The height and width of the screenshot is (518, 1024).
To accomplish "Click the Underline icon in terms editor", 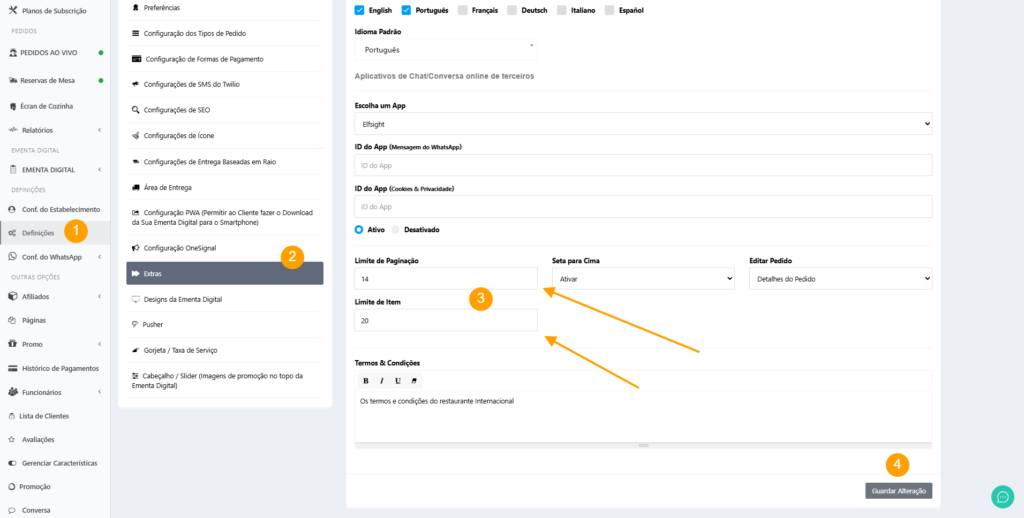I will coord(398,381).
